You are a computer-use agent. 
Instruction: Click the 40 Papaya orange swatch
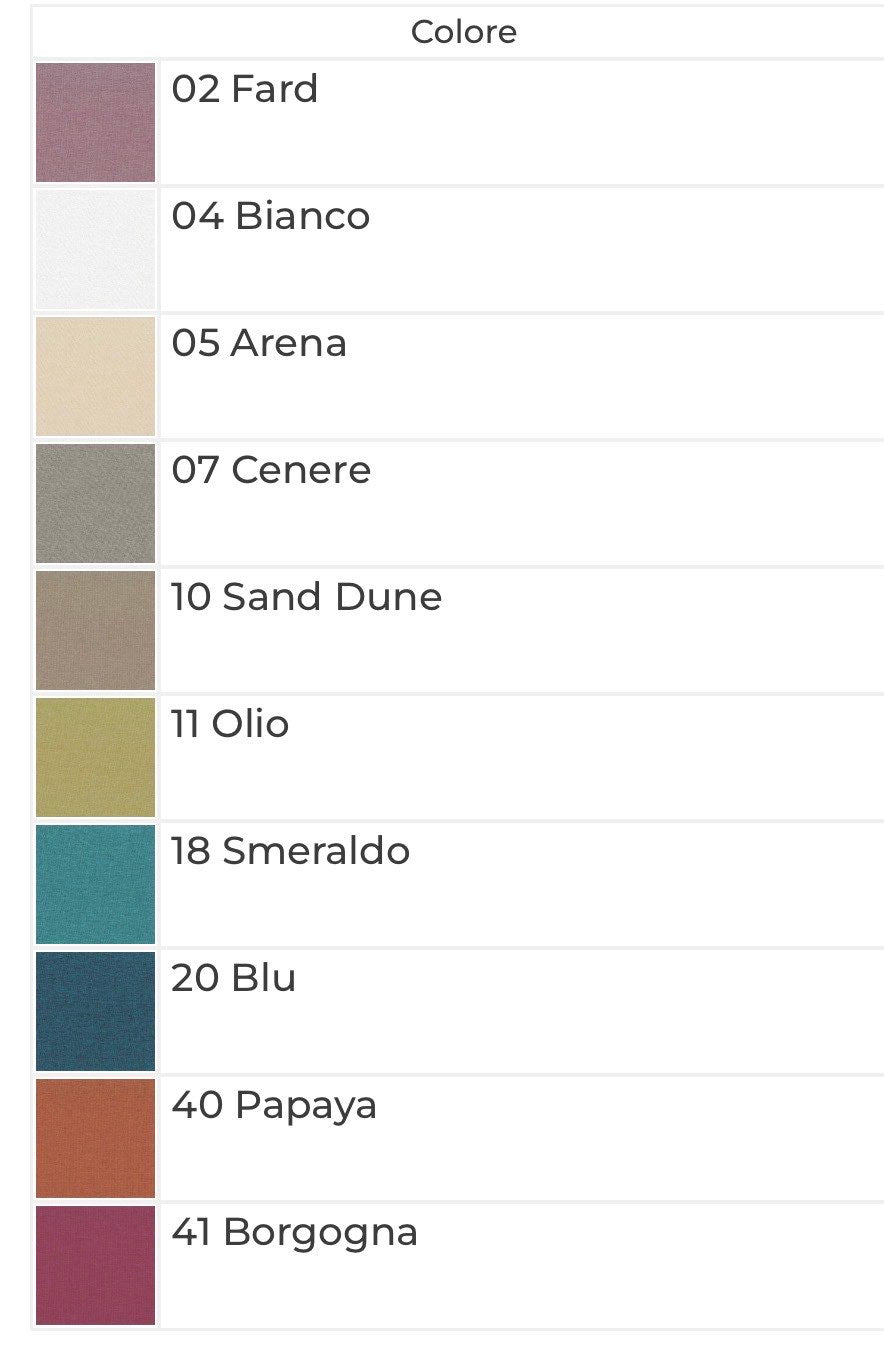tap(96, 1138)
